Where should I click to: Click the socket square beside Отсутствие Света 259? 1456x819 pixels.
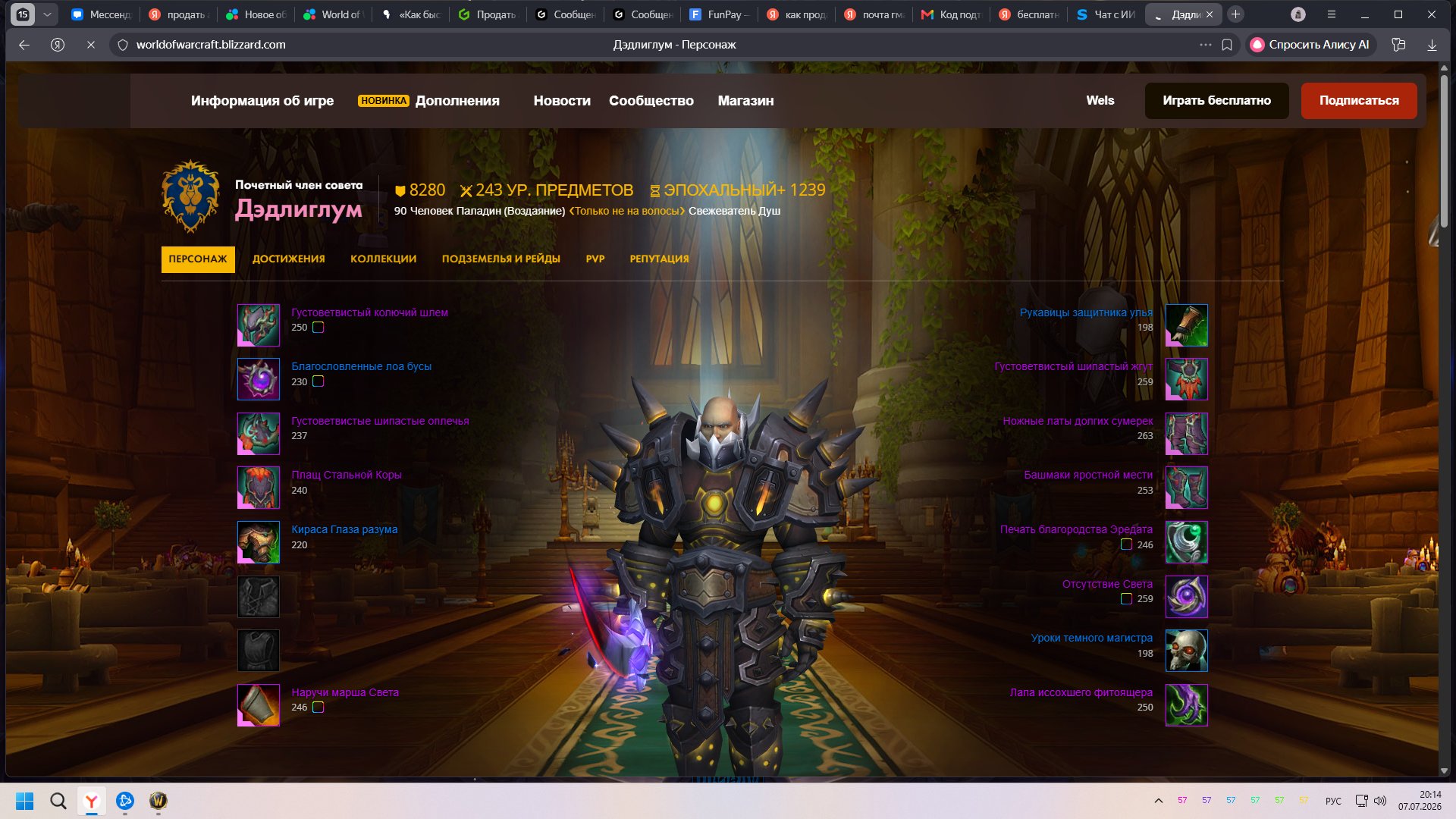[x=1127, y=599]
